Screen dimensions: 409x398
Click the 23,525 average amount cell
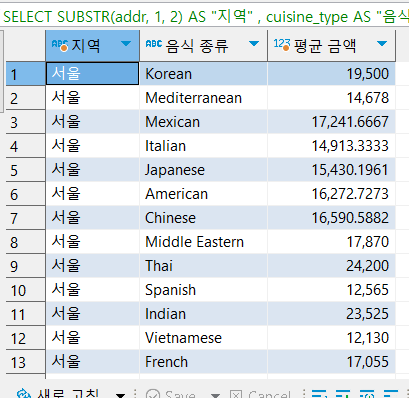point(332,314)
